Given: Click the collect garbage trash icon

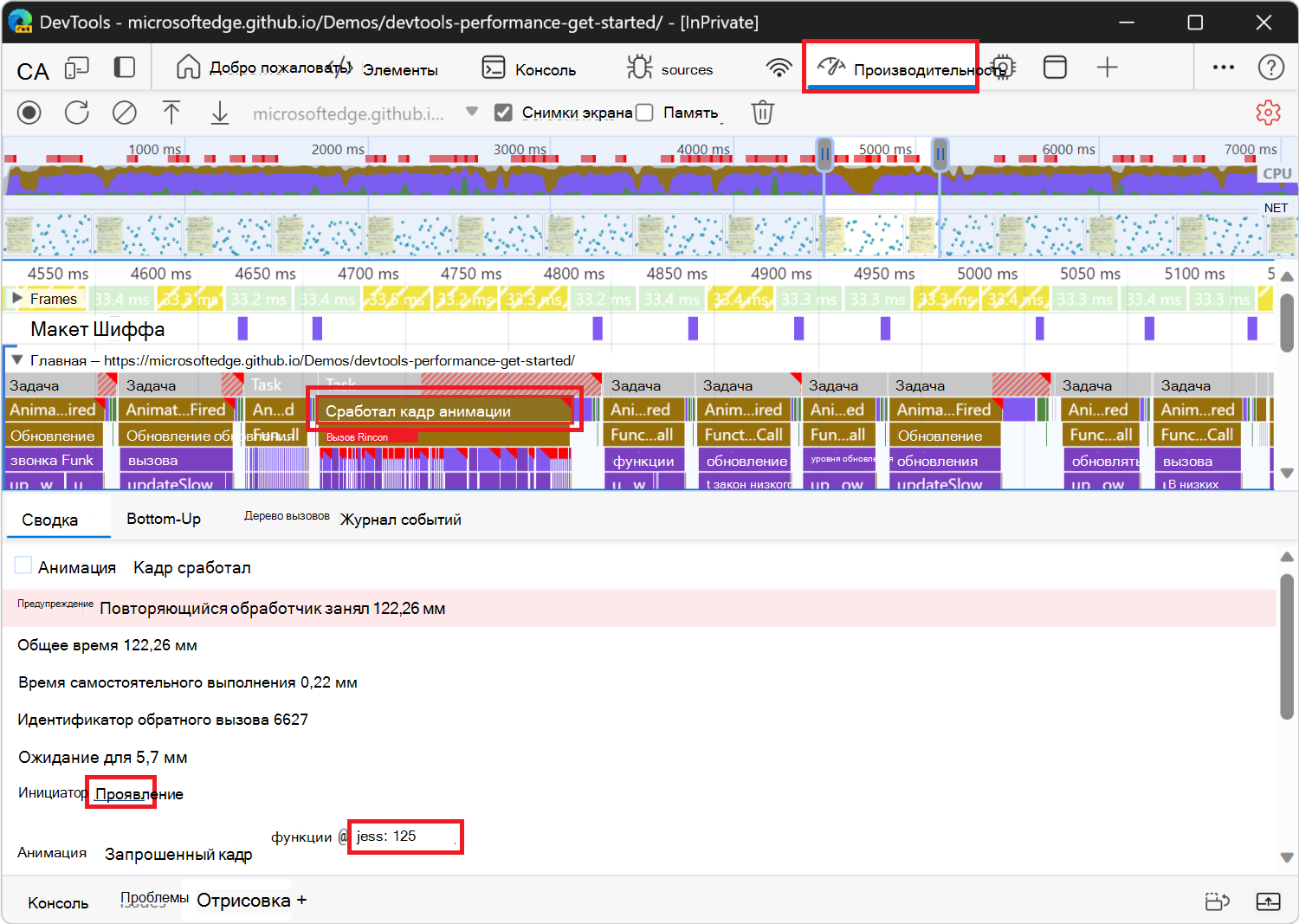Looking at the screenshot, I should click(763, 113).
